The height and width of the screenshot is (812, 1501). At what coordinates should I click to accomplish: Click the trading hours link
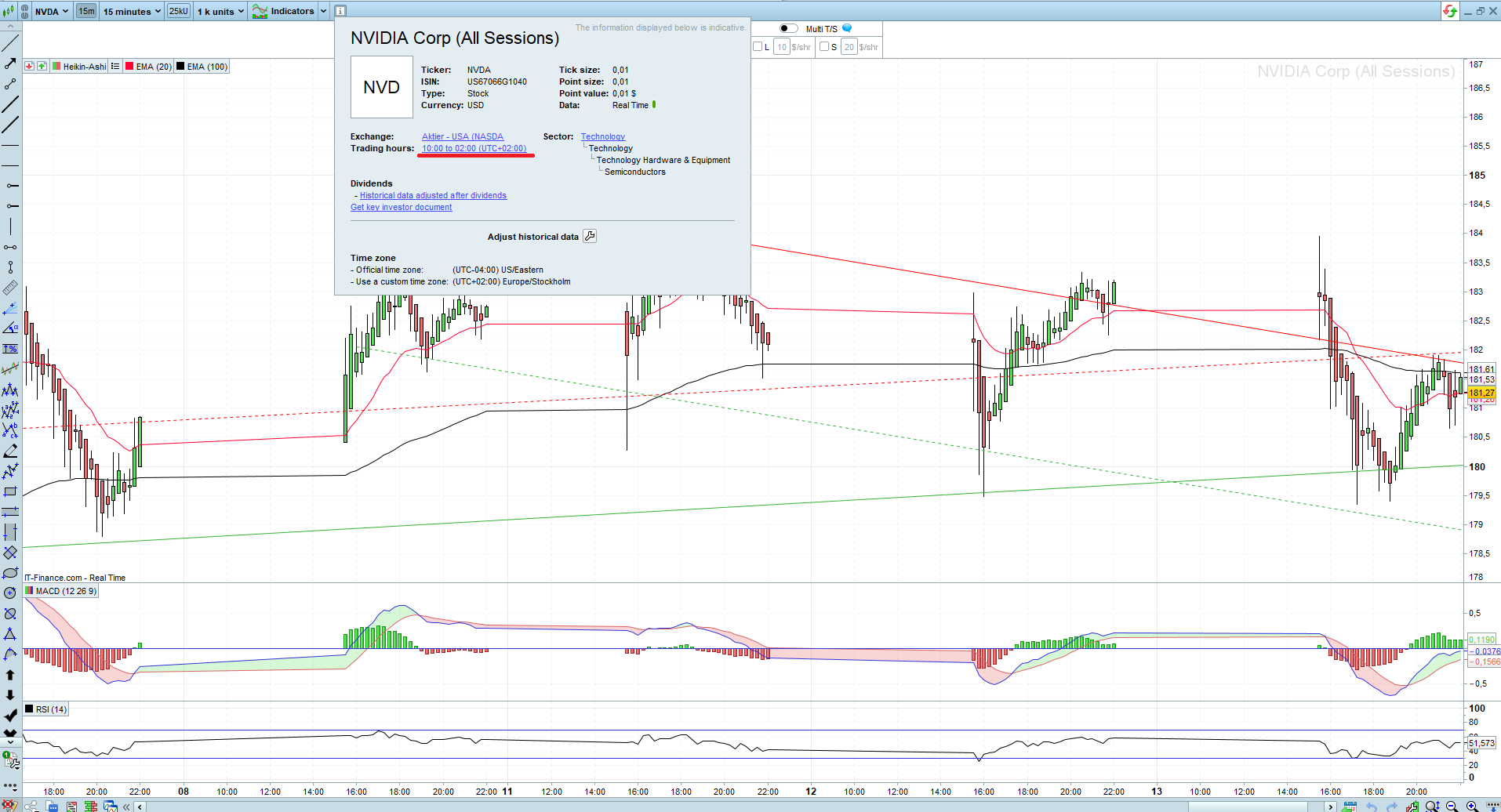pyautogui.click(x=474, y=148)
